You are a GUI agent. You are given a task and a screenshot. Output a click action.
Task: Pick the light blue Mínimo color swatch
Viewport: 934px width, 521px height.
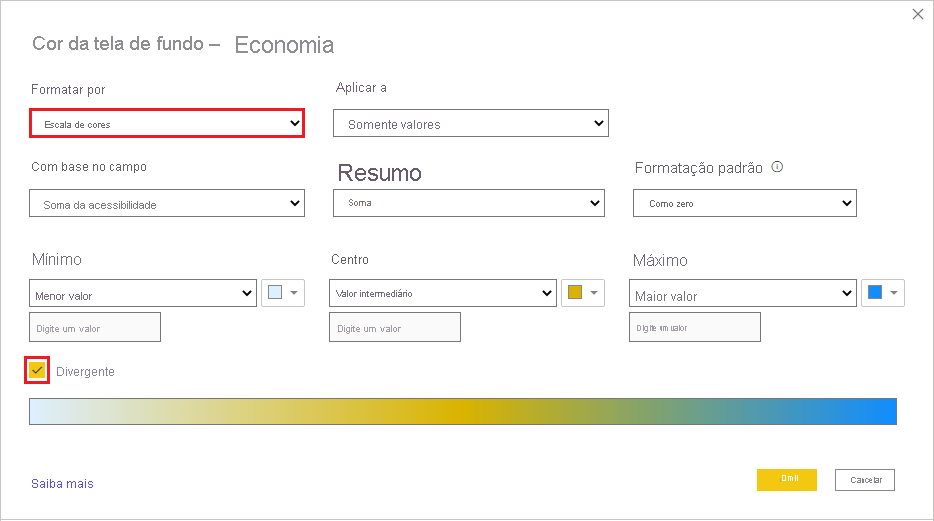[x=283, y=293]
